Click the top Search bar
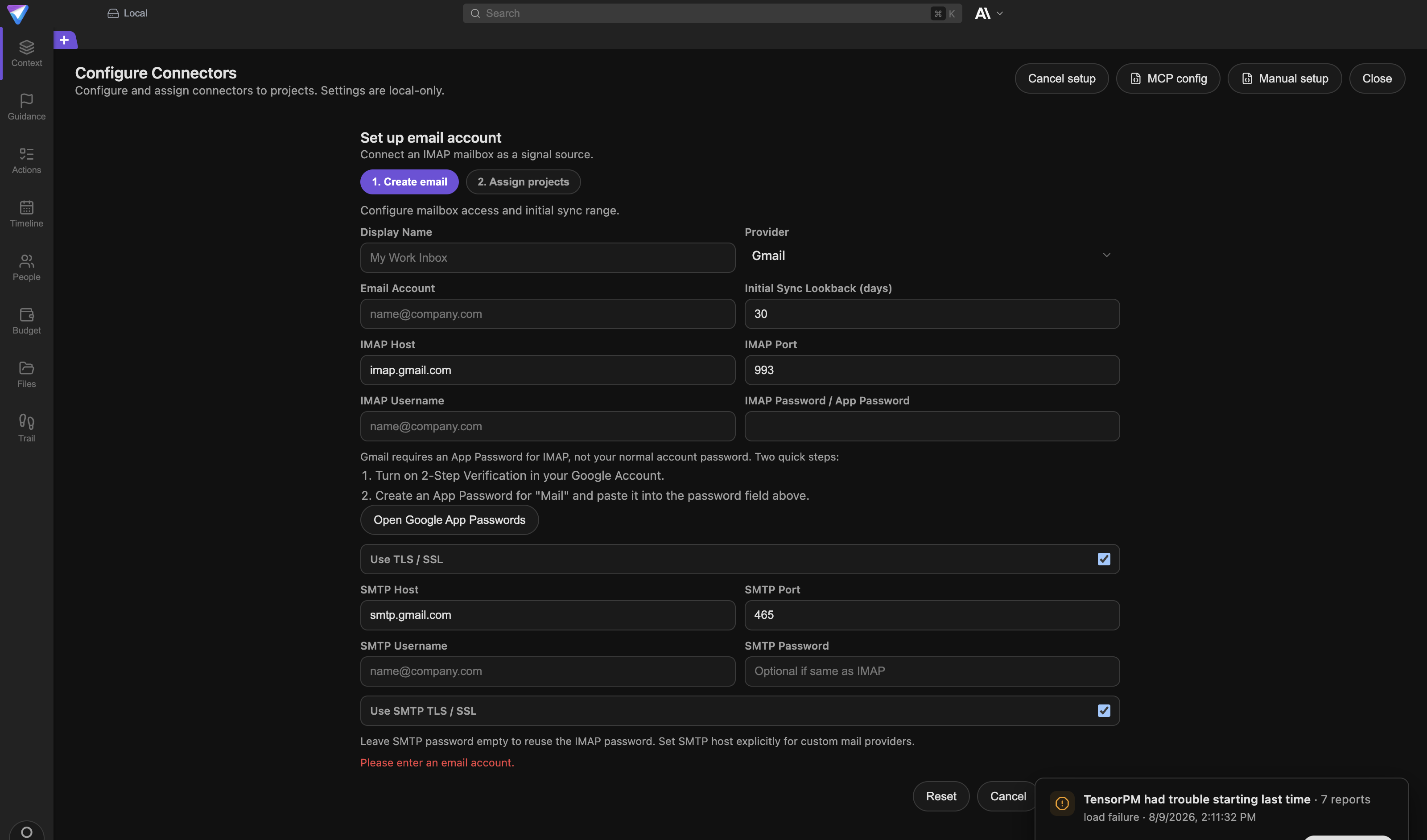This screenshot has width=1427, height=840. click(x=712, y=13)
